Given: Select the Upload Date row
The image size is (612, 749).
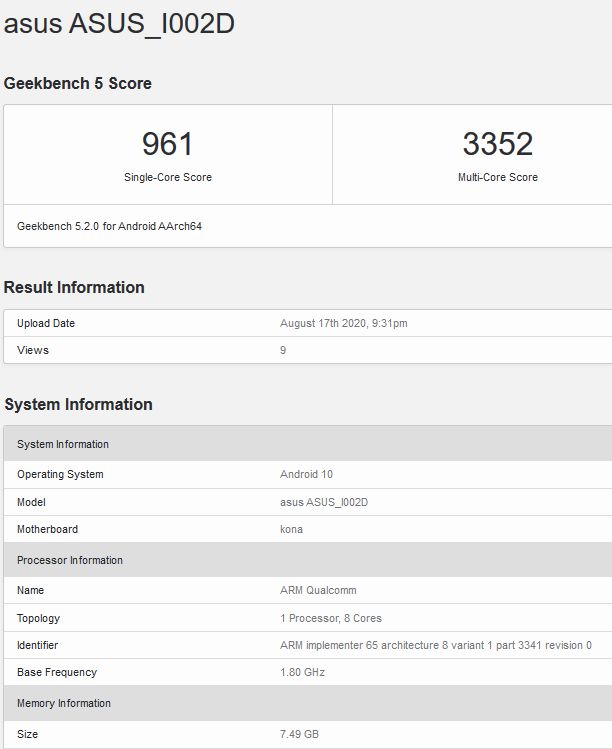Looking at the screenshot, I should tap(308, 323).
